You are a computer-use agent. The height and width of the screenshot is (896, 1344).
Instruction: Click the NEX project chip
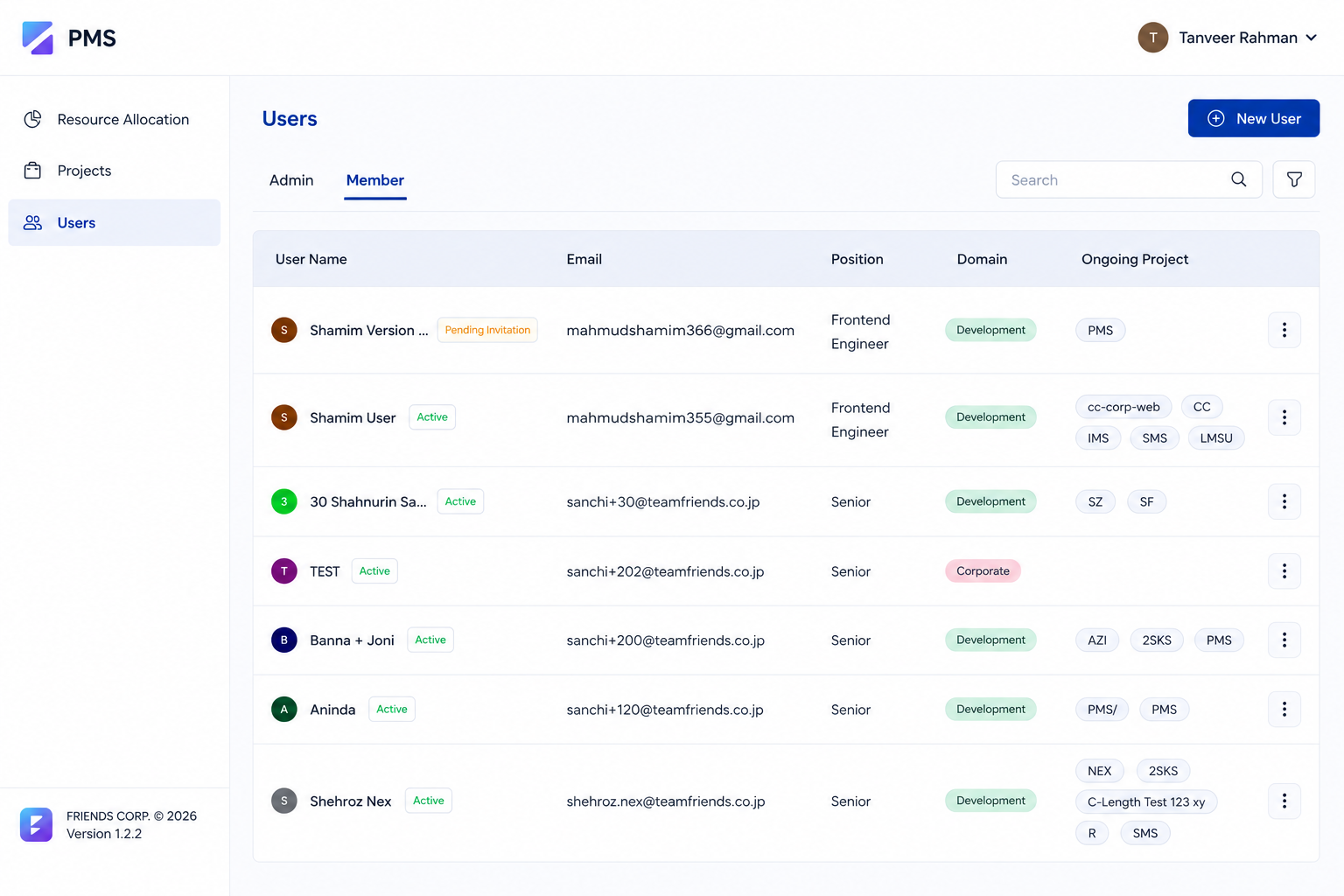(x=1099, y=771)
